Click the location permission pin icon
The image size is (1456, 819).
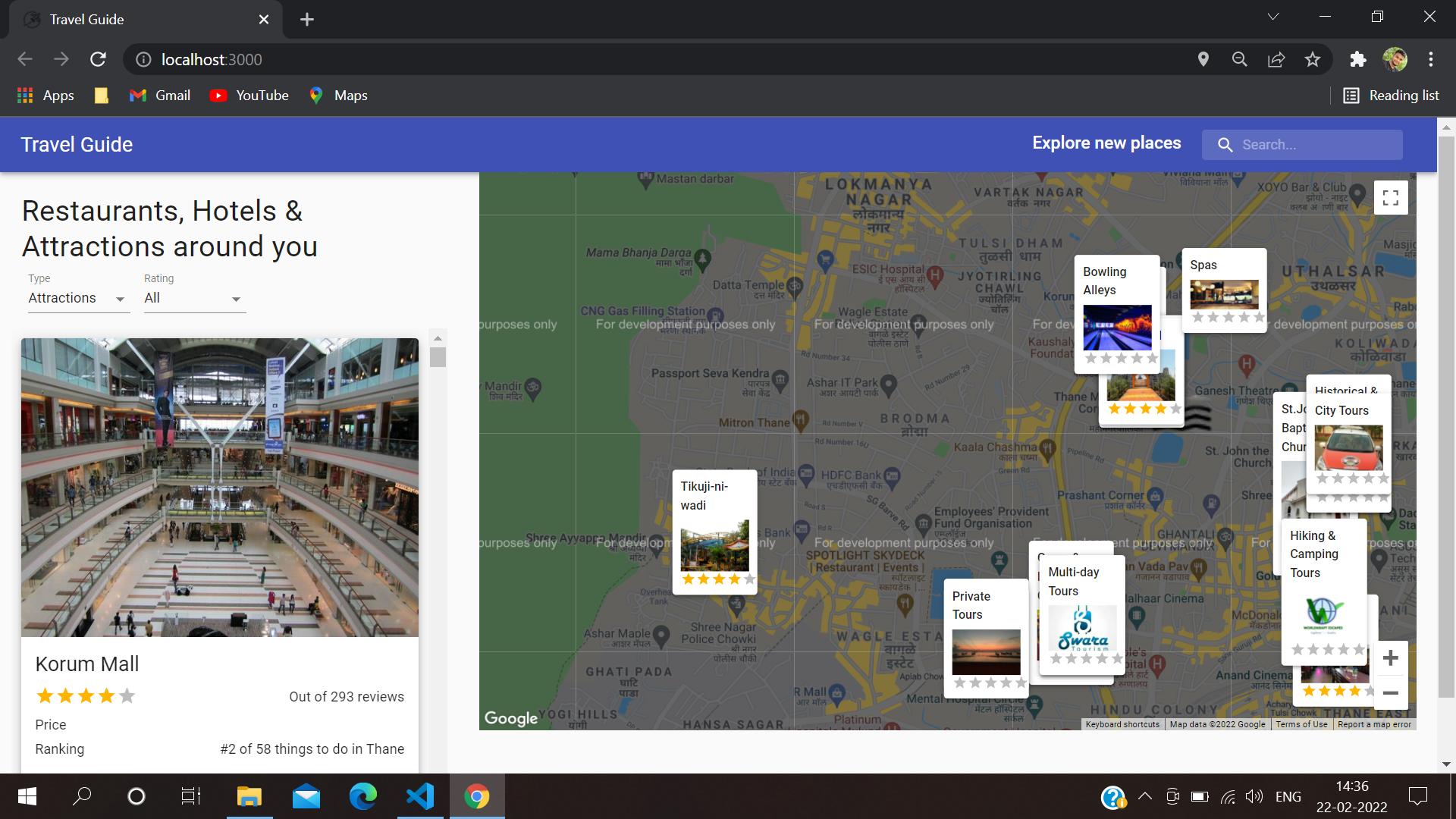click(1203, 59)
